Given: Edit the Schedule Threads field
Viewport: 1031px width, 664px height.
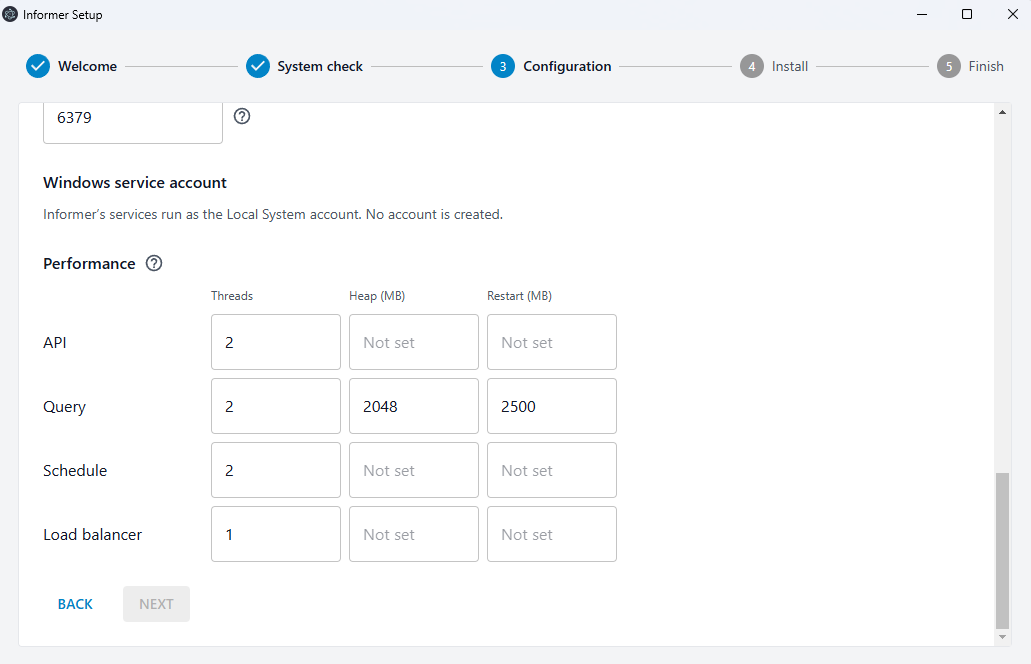Looking at the screenshot, I should point(276,469).
